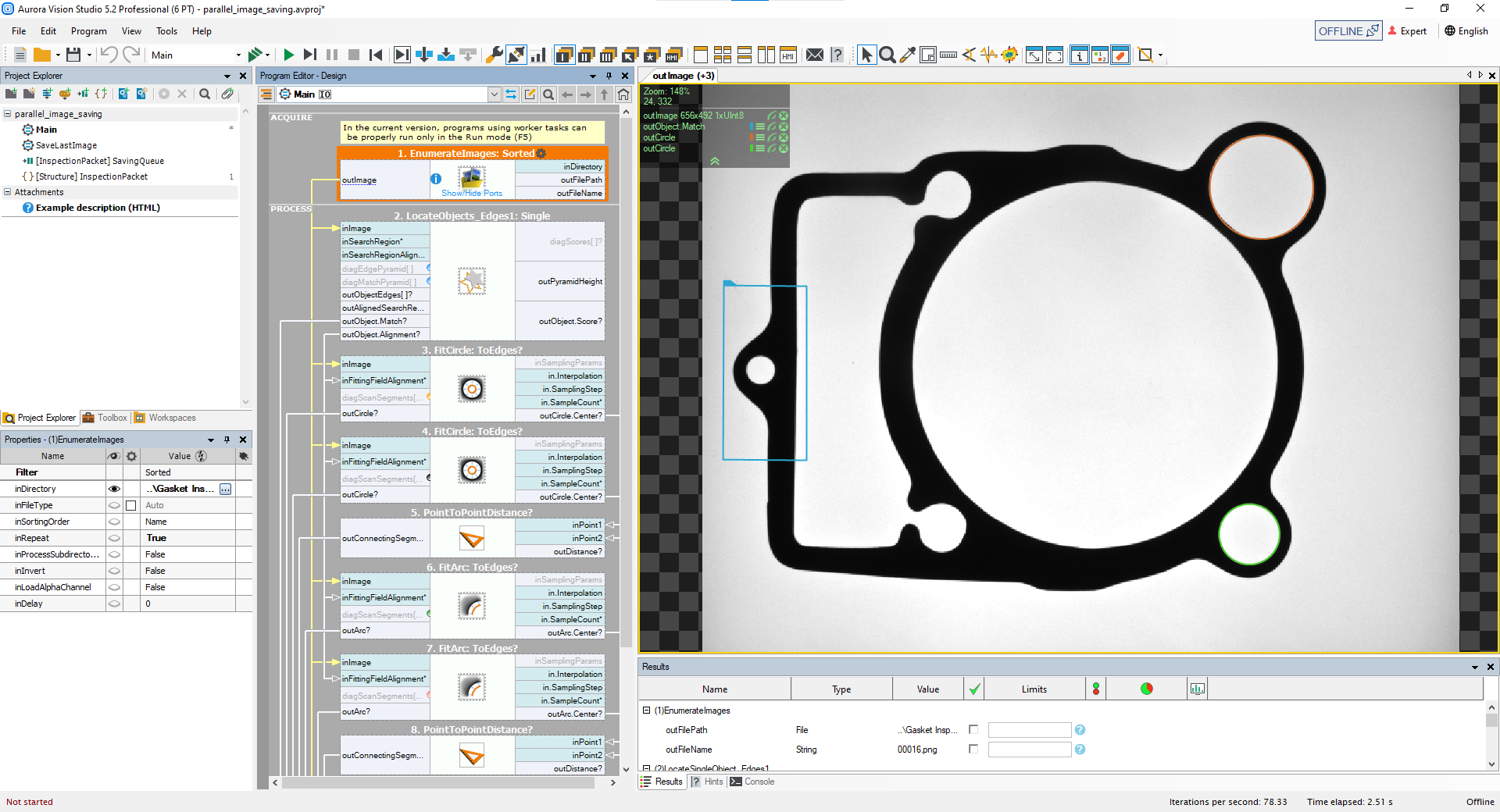Click the Show/Hide Ports link

(472, 193)
